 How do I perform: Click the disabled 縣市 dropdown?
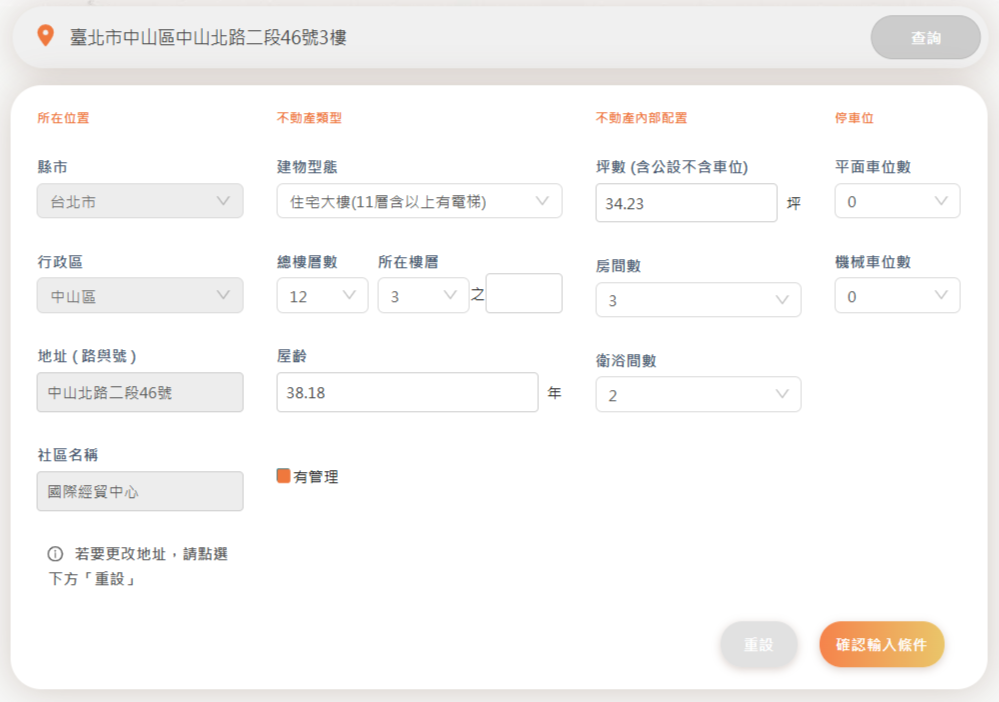point(140,201)
